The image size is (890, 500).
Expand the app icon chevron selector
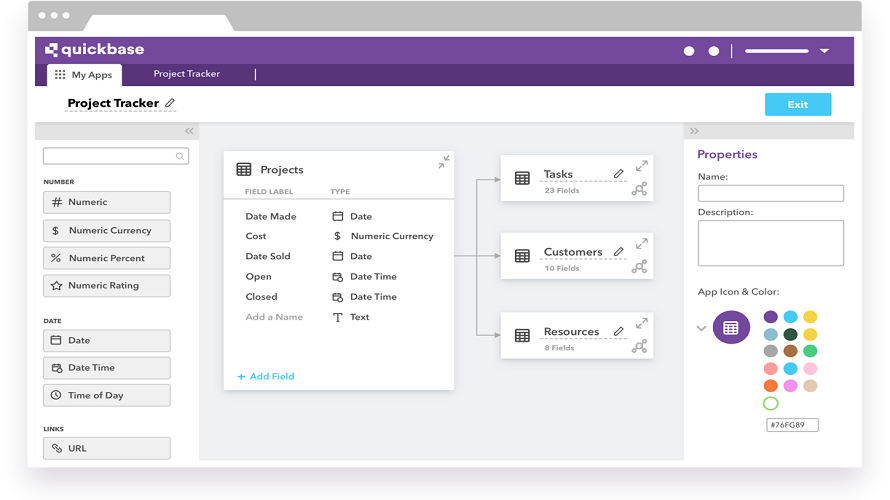tap(701, 328)
